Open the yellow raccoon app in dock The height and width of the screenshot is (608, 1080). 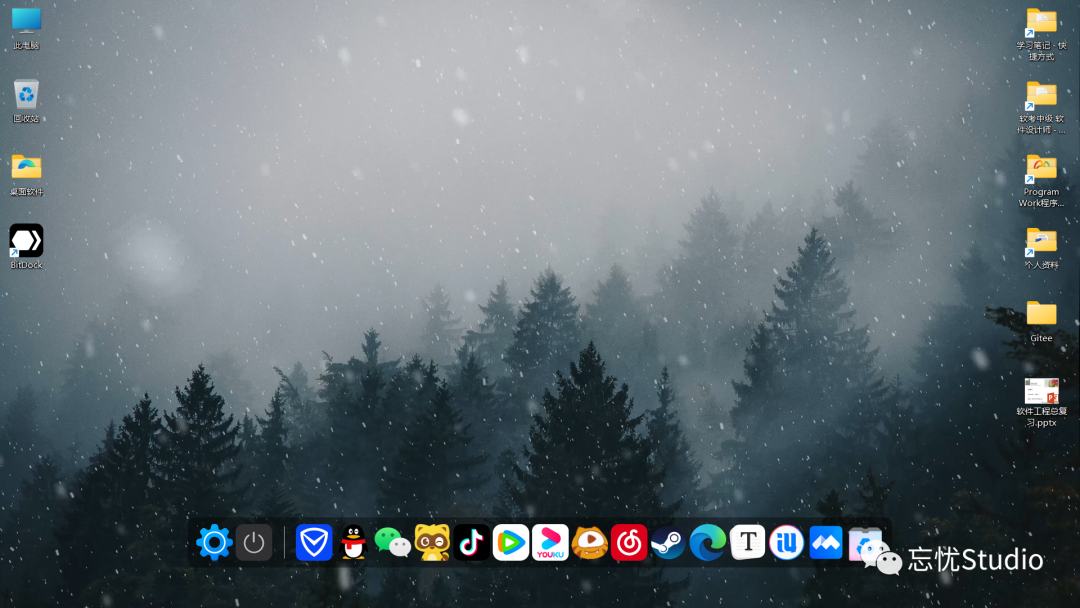(x=432, y=543)
